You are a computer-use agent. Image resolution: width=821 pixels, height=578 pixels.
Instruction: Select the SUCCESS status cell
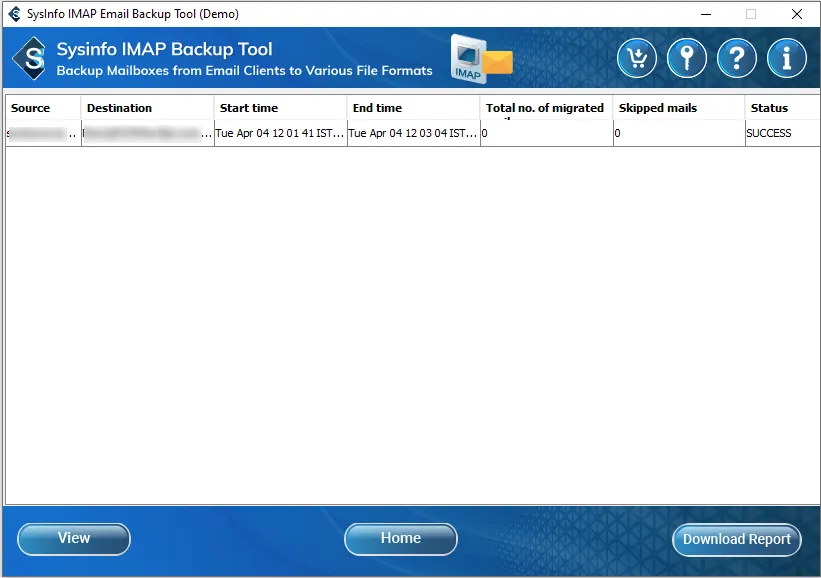point(781,133)
